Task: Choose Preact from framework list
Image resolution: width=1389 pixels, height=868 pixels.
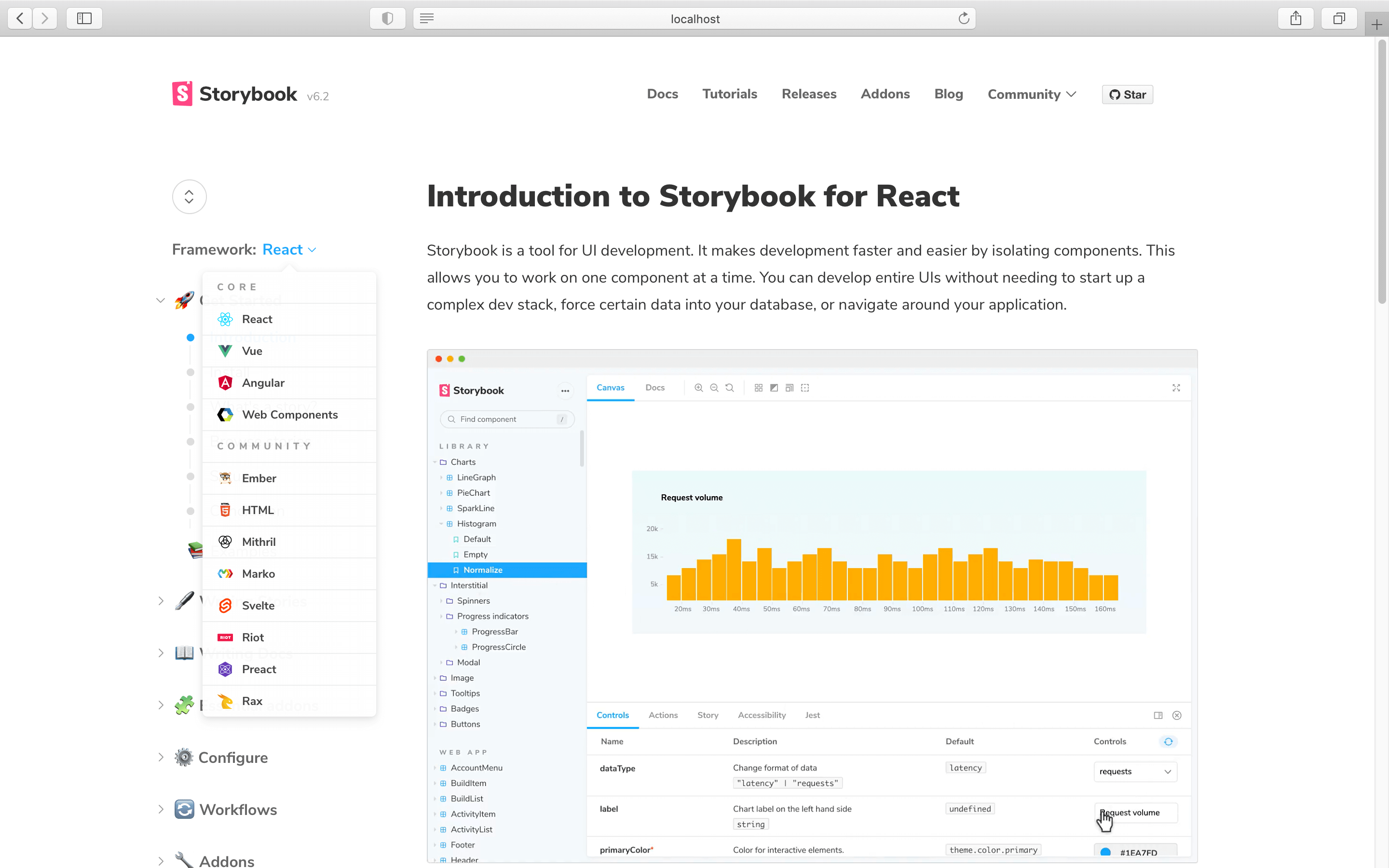Action: pos(289,669)
